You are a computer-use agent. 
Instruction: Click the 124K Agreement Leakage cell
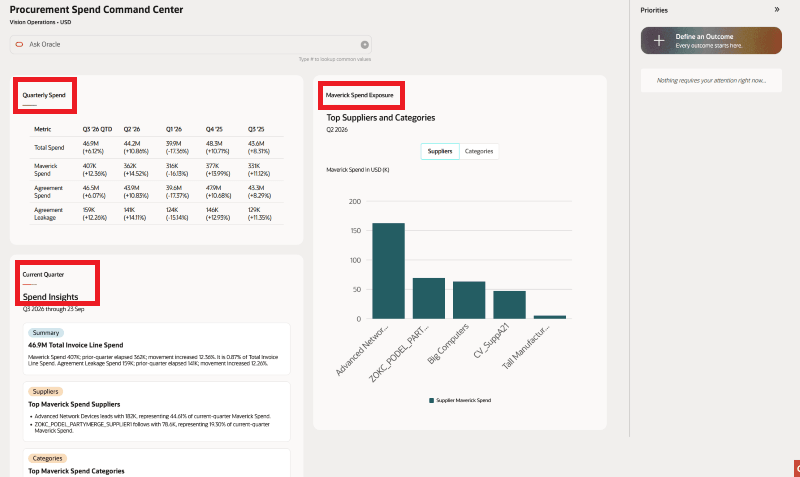click(177, 214)
